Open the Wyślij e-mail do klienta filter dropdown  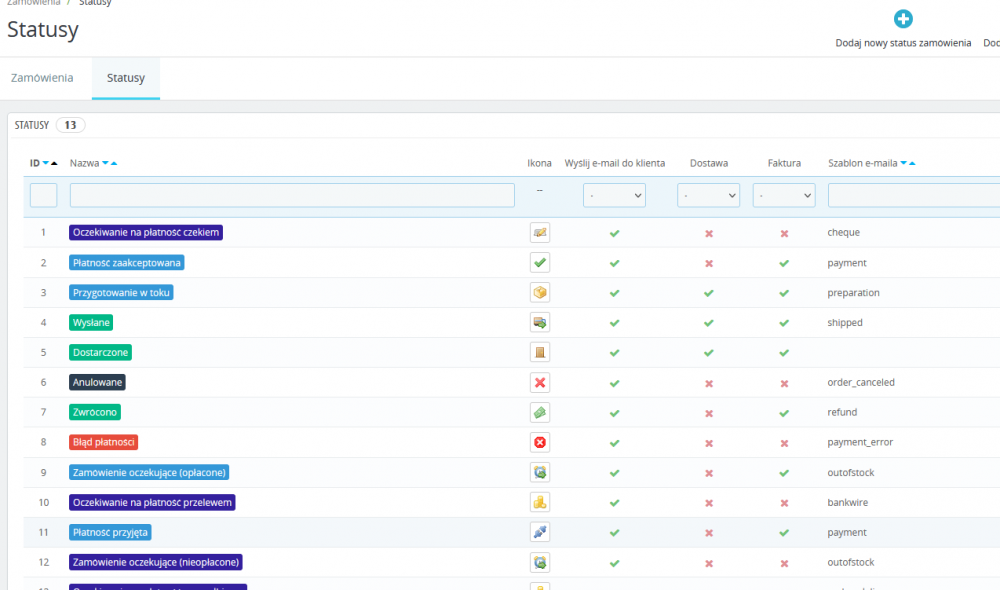pyautogui.click(x=614, y=195)
